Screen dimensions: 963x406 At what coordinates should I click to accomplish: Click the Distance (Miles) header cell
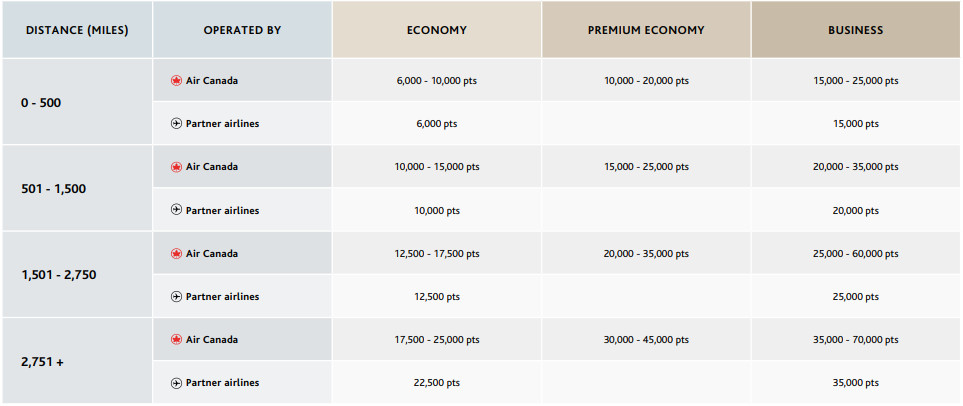pyautogui.click(x=76, y=30)
